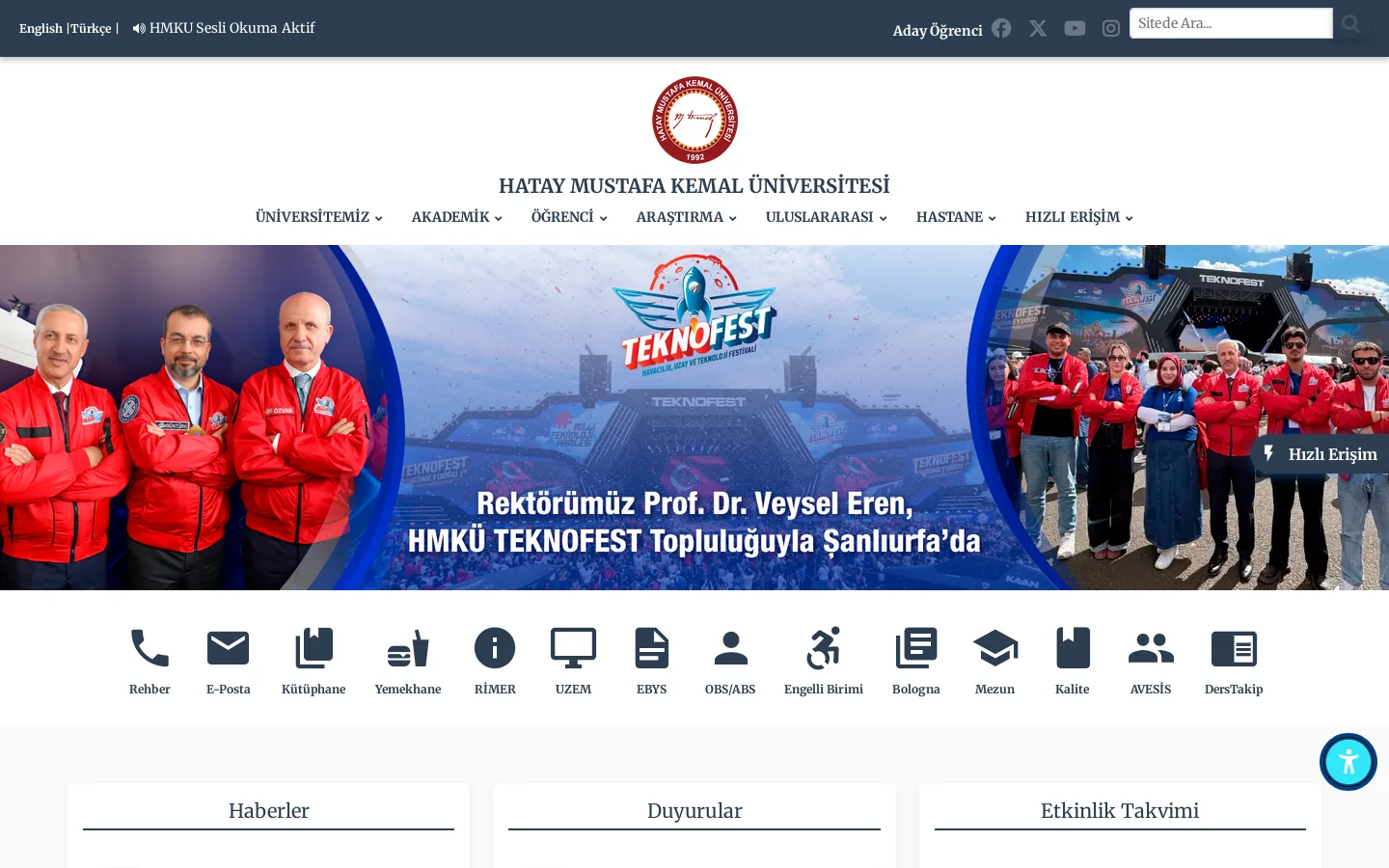Open the Rehber phone icon
Image resolution: width=1389 pixels, height=868 pixels.
point(150,648)
